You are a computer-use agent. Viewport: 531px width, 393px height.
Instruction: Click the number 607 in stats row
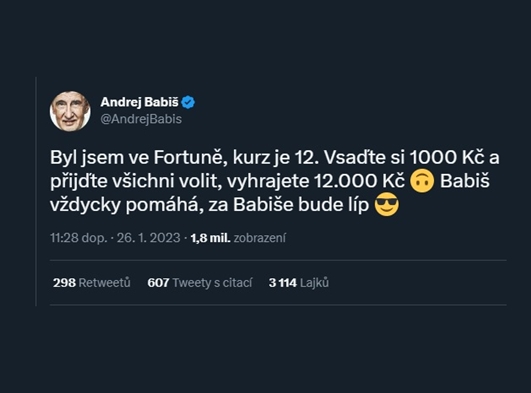158,283
